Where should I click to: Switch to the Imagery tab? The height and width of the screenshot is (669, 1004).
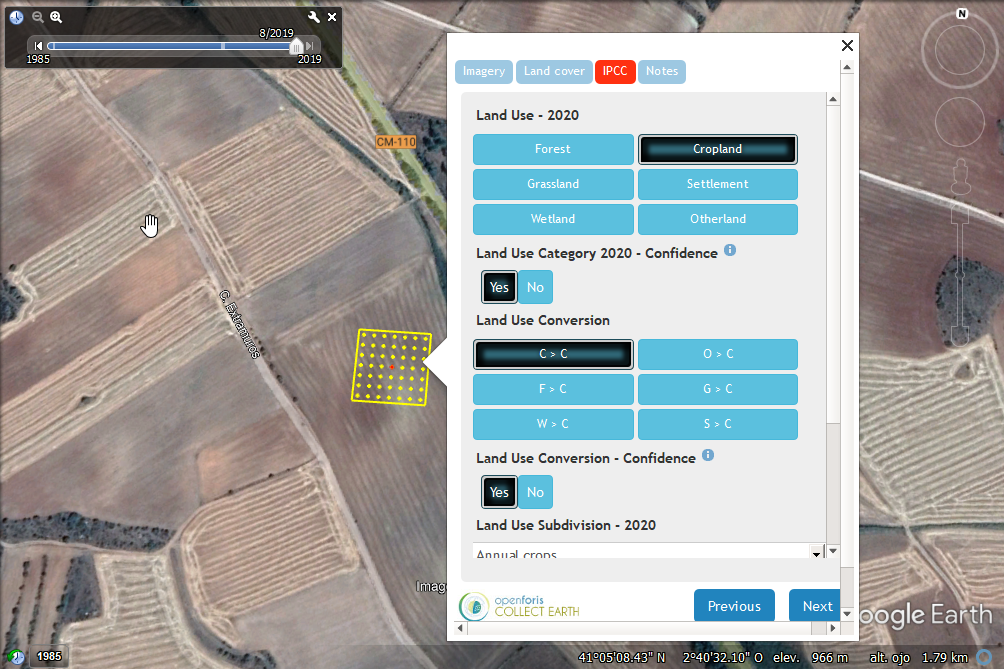pos(484,71)
